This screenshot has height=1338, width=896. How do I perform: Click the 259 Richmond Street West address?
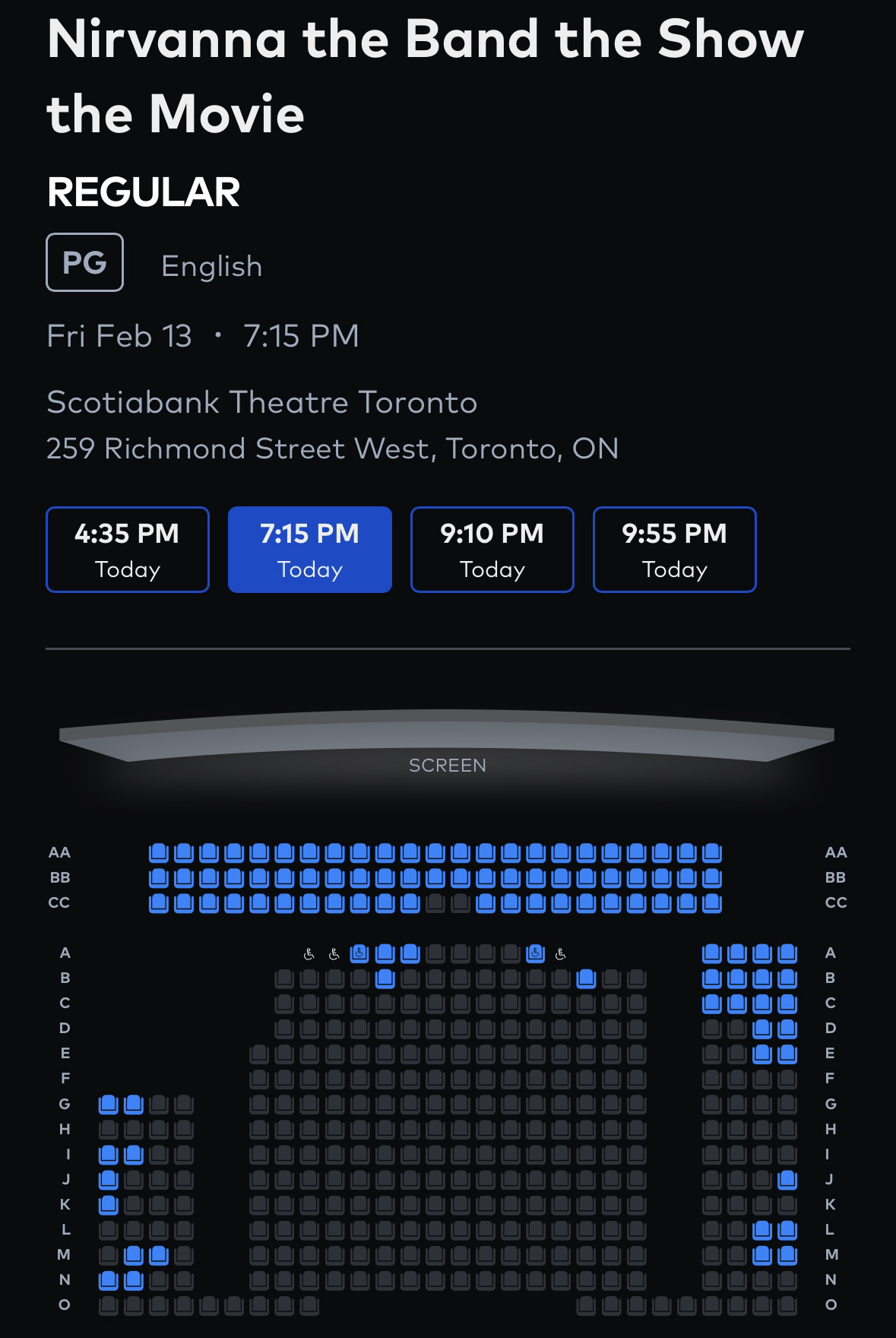click(x=332, y=449)
